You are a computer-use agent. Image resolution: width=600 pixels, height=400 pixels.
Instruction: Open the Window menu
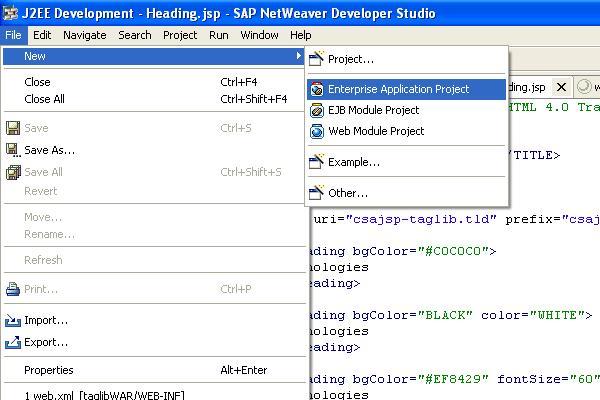pos(259,35)
